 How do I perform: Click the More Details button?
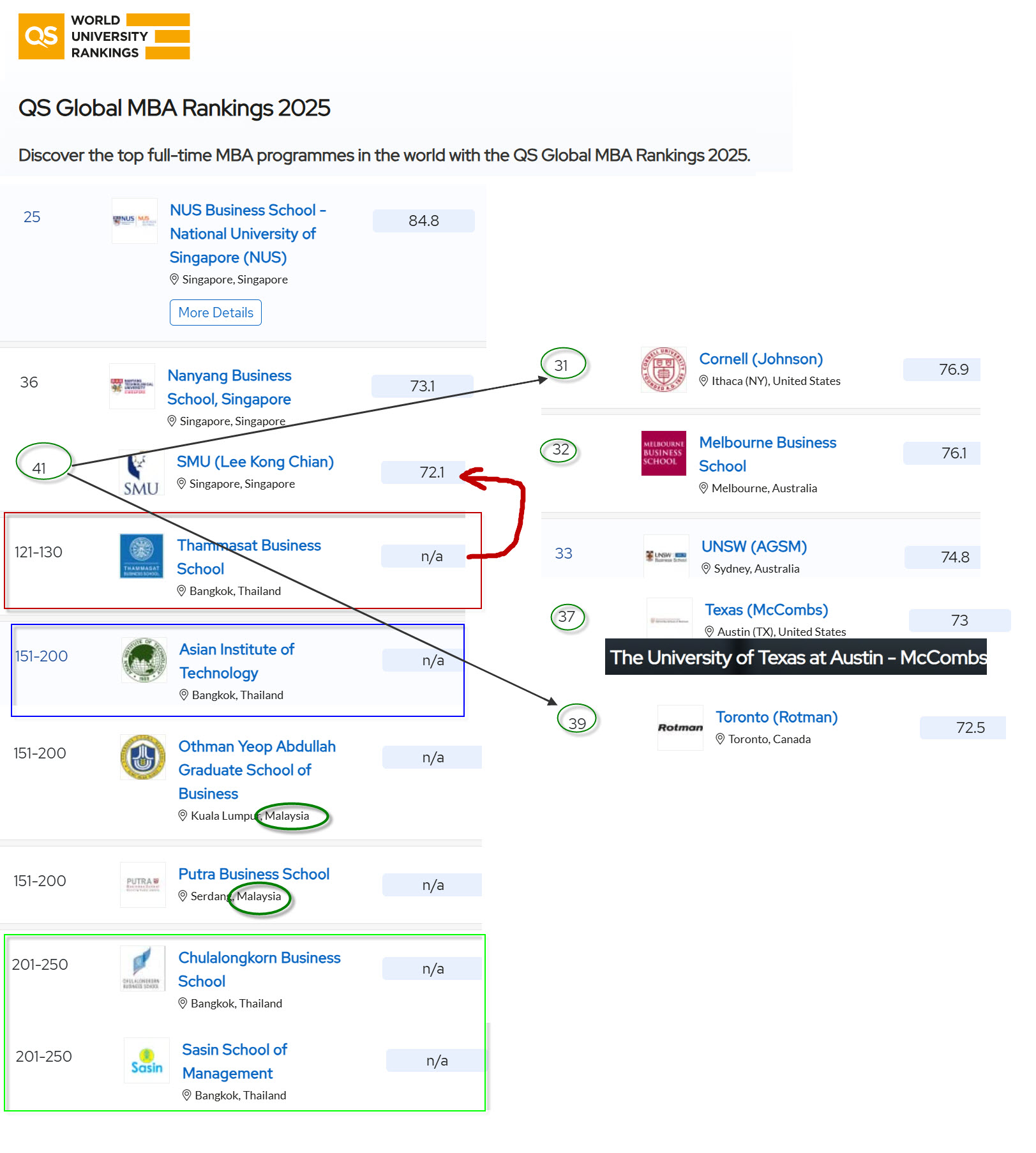tap(216, 312)
